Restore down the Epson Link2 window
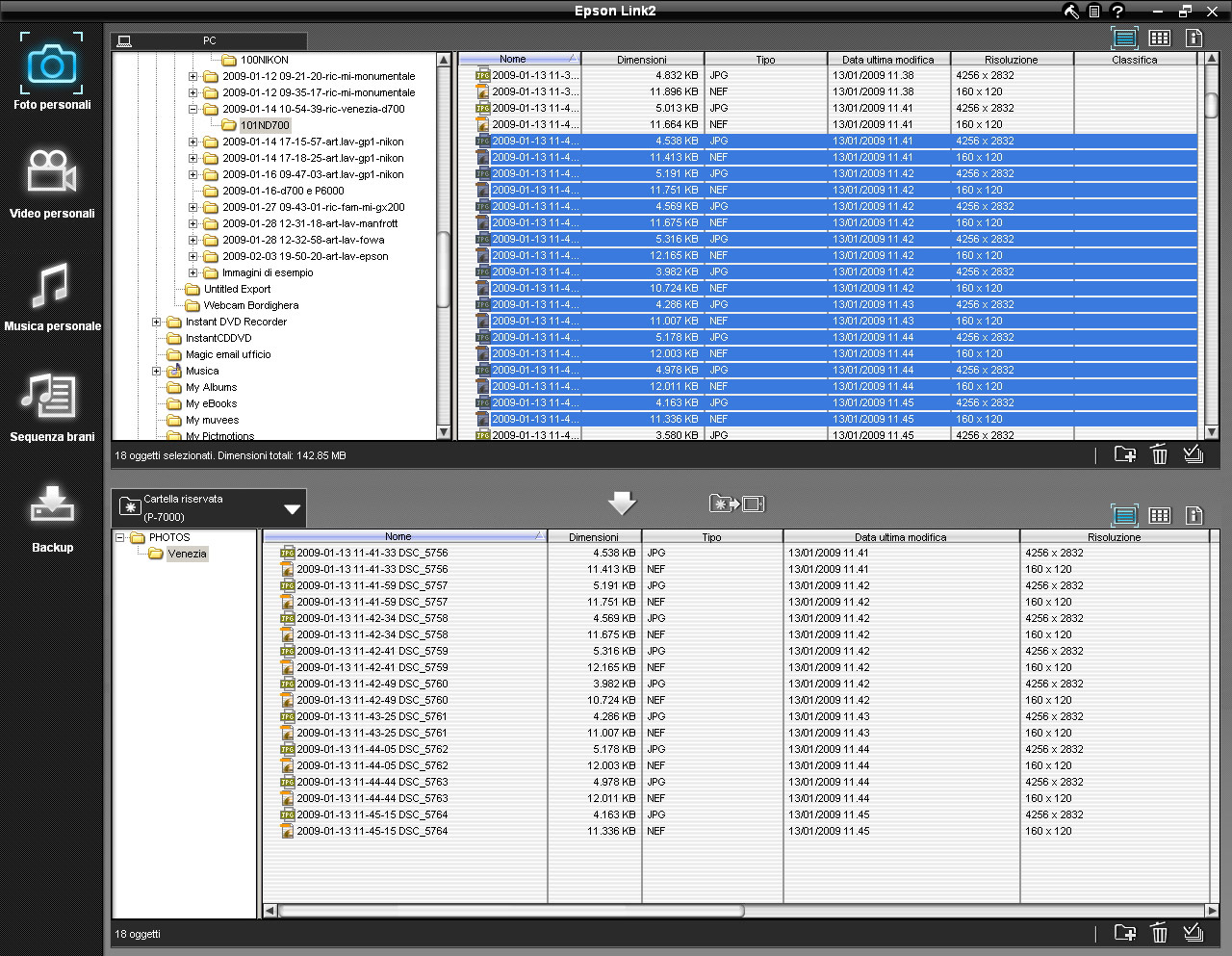This screenshot has width=1232, height=956. click(x=1186, y=12)
